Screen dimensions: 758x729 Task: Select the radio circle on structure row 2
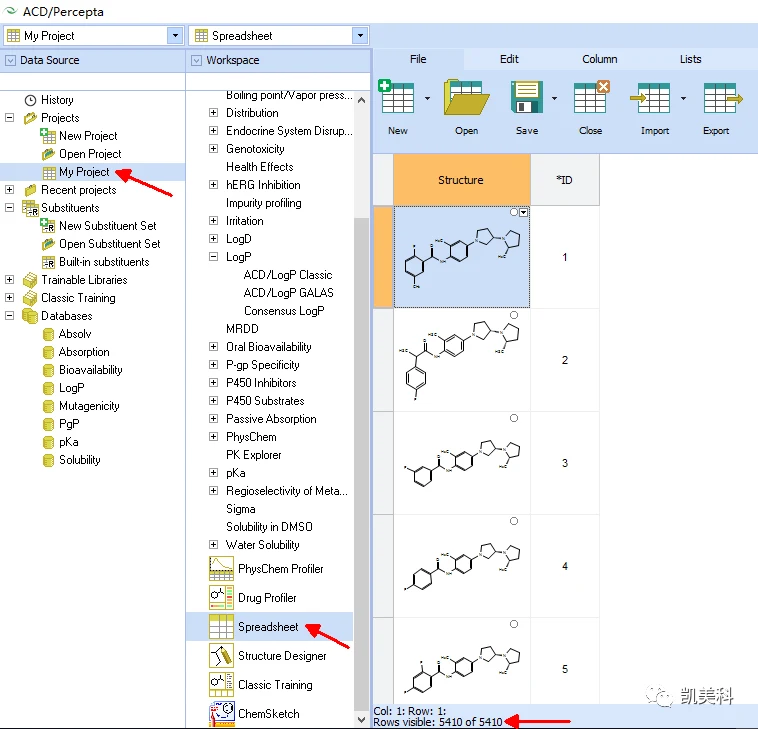click(x=514, y=315)
